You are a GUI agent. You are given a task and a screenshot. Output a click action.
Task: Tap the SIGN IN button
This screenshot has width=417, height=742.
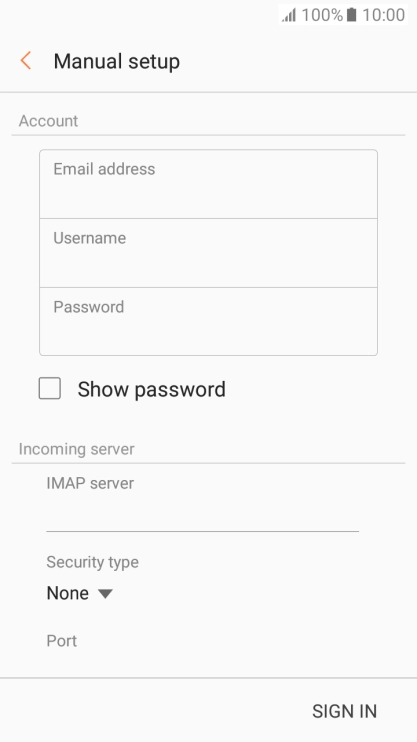(x=345, y=711)
